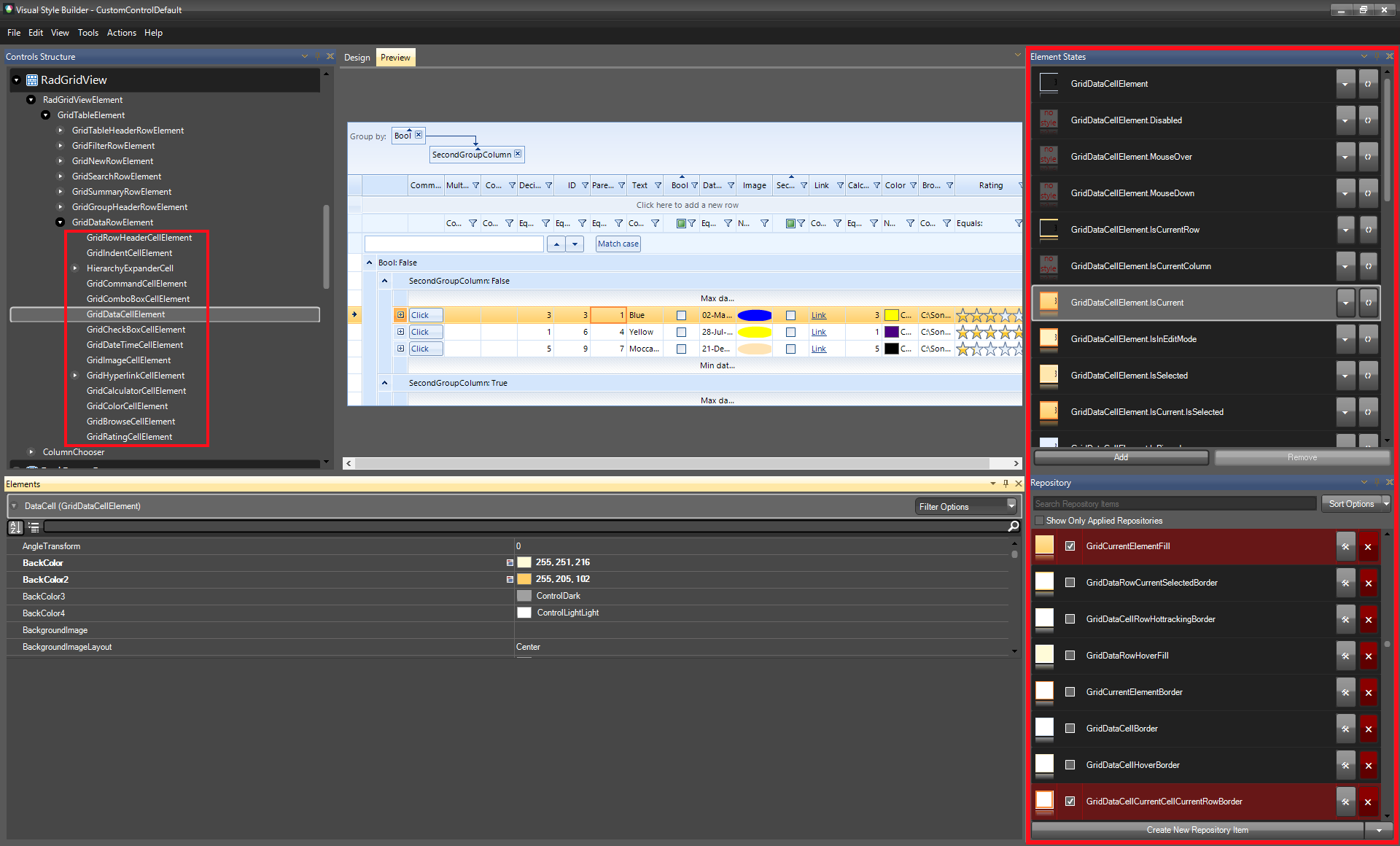
Task: Reset the GridDataCellElement.IsCurrent state style
Action: click(x=1368, y=303)
